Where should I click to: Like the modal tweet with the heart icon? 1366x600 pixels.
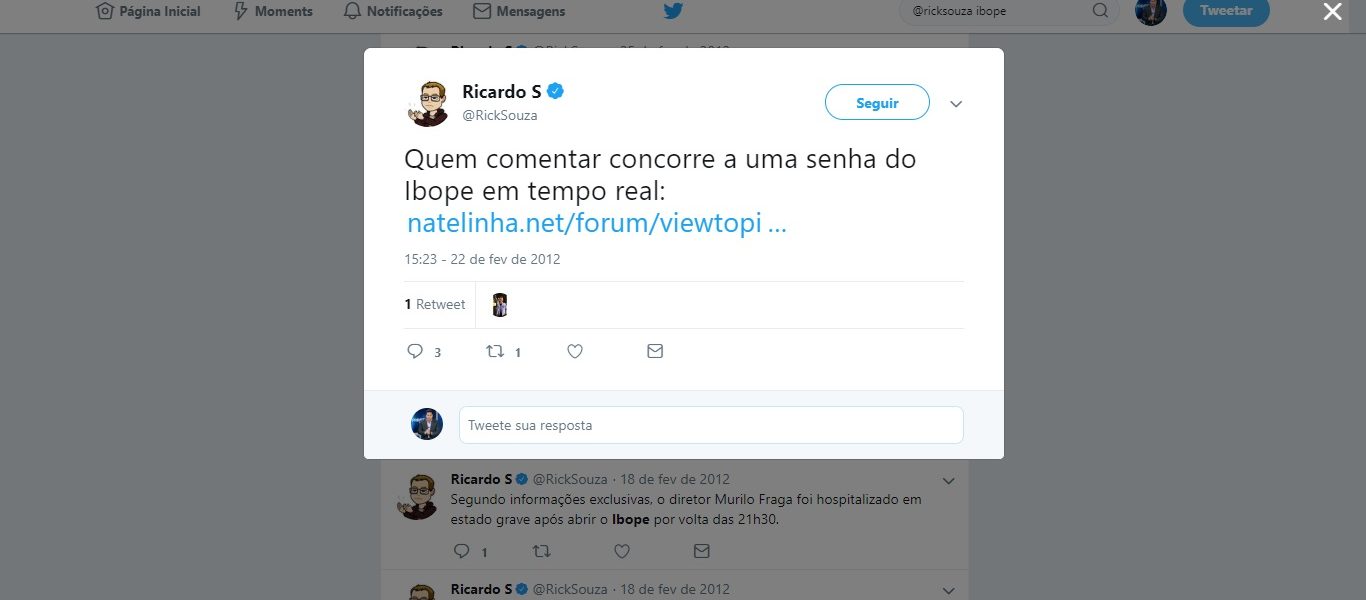575,351
